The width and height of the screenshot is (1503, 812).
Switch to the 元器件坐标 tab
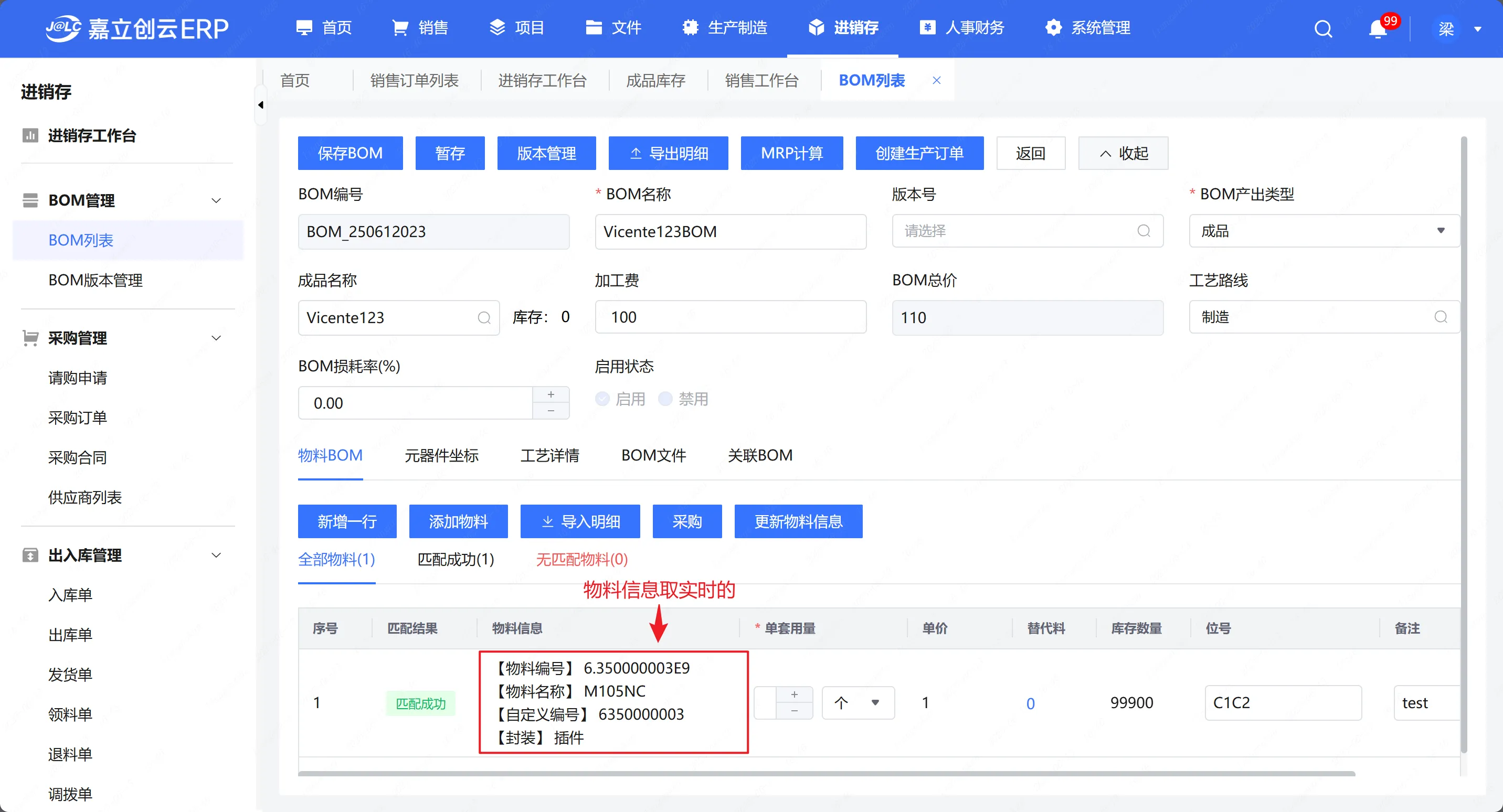441,456
